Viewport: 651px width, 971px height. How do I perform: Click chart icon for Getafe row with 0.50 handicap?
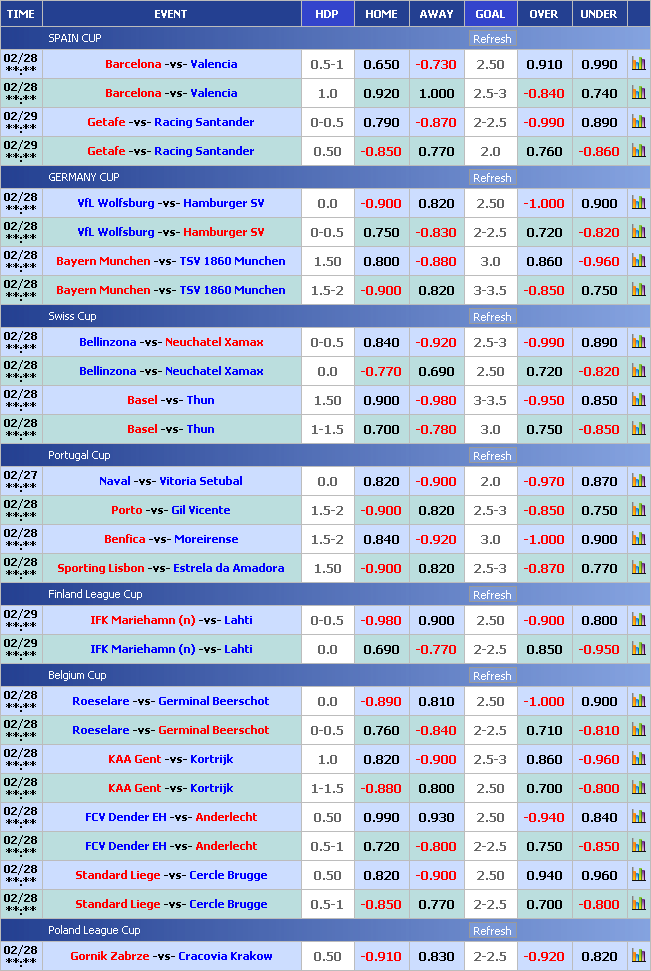[x=638, y=151]
